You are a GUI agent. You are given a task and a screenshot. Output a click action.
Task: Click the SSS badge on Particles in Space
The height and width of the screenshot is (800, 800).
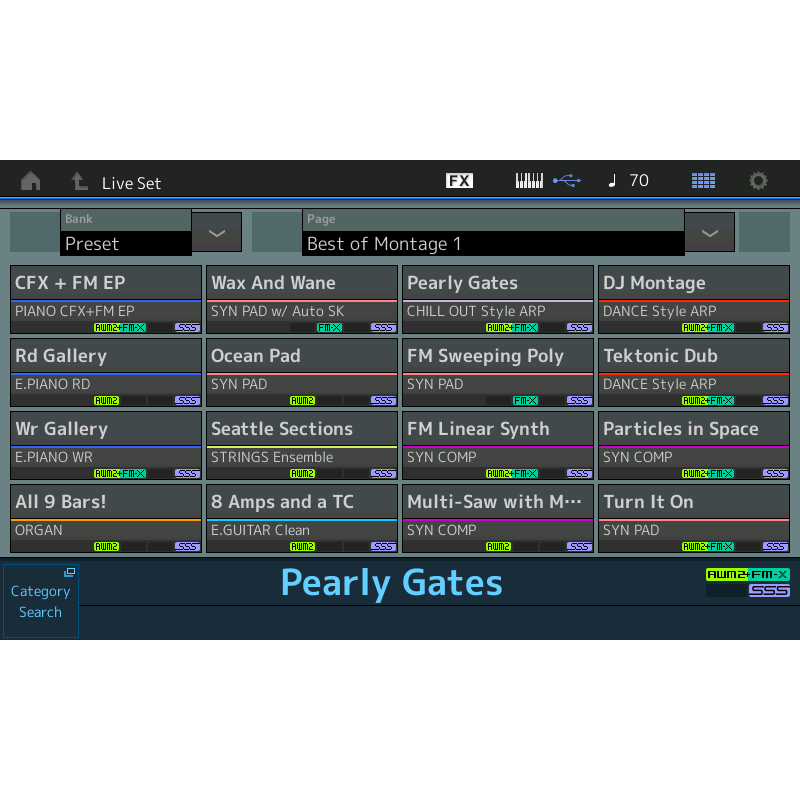(775, 473)
